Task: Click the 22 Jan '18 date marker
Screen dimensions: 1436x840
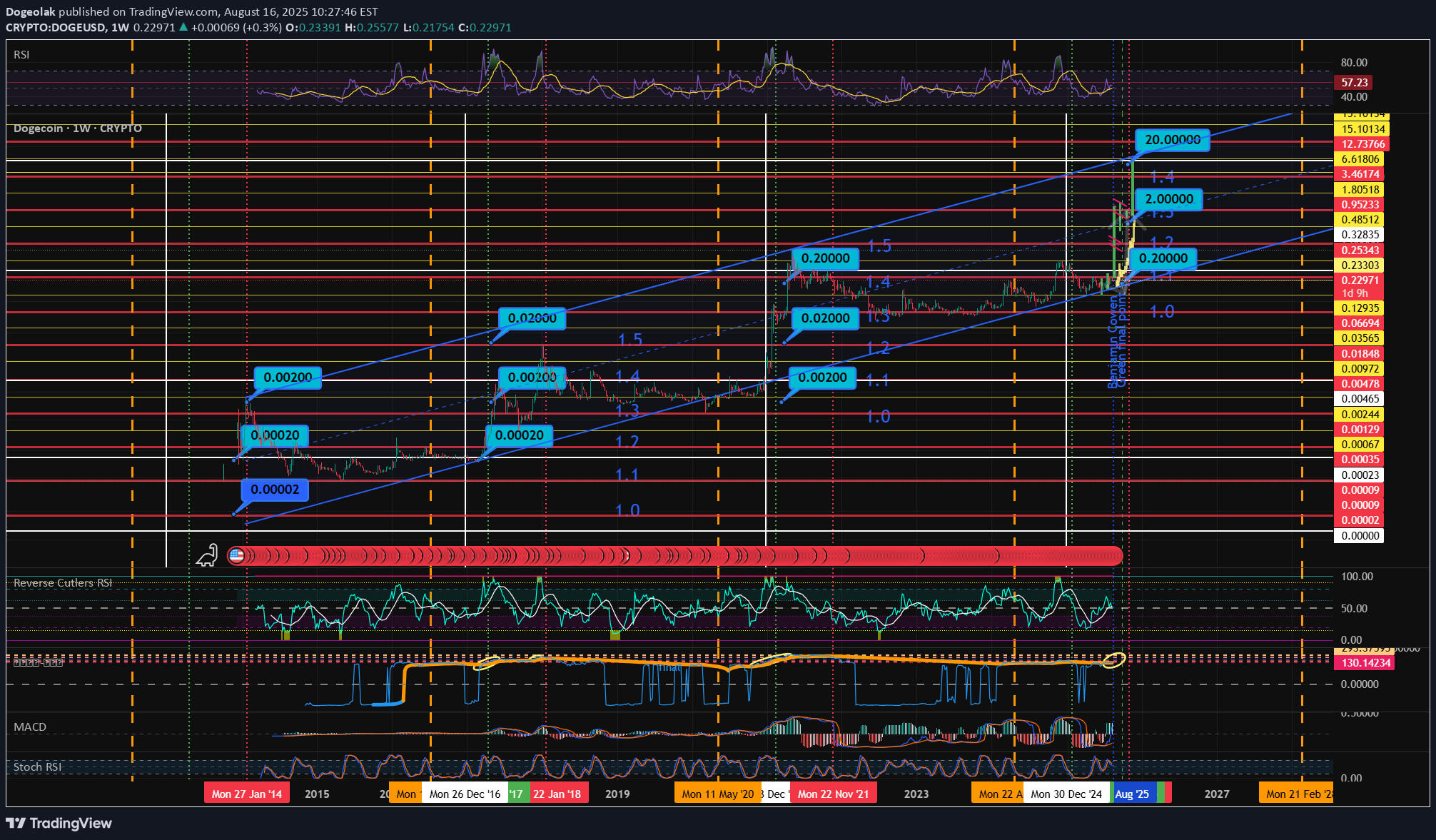Action: 557,794
